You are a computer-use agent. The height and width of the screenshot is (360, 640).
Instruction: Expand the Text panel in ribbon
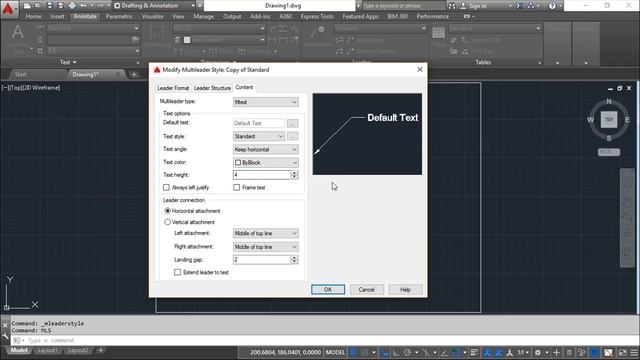[x=68, y=62]
